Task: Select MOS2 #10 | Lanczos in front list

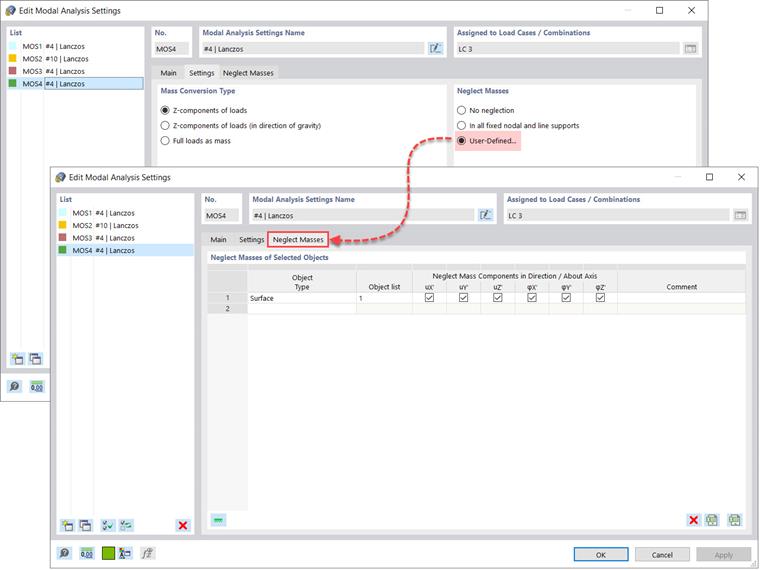Action: tap(125, 225)
